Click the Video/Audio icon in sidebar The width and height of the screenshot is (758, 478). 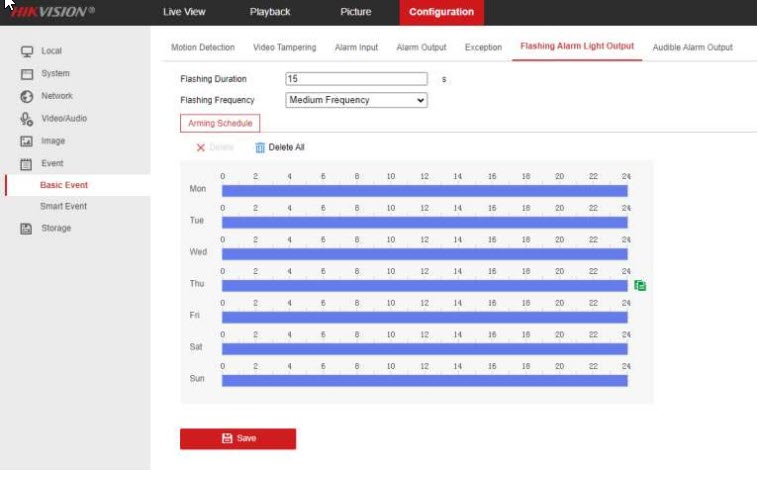tap(28, 119)
